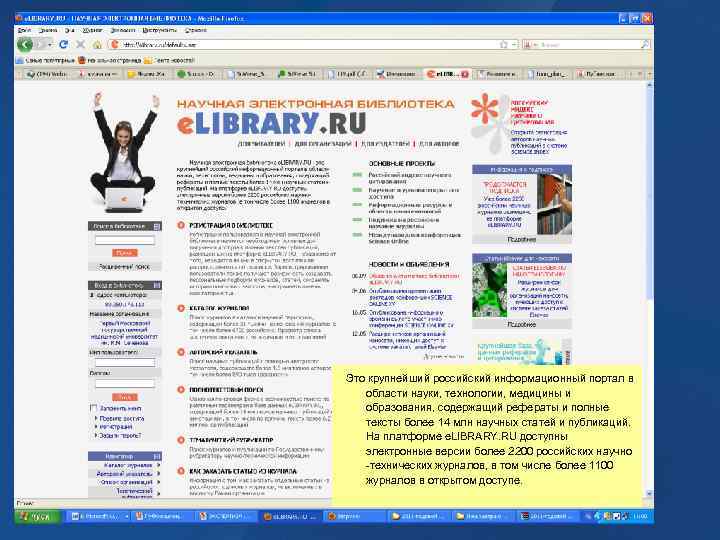This screenshot has height=540, width=720.
Task: Click the orange asterisk Science Index logo
Action: 485,108
